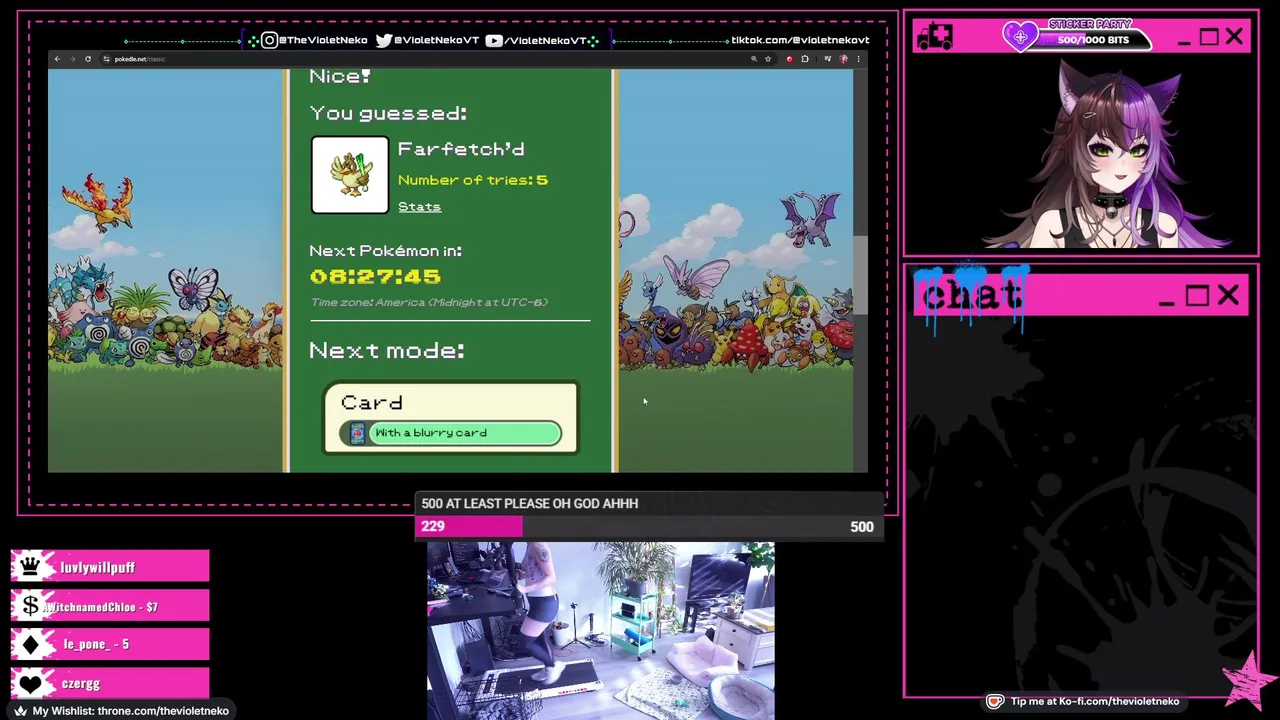This screenshot has width=1280, height=720.
Task: Click the chat title text
Action: pyautogui.click(x=971, y=296)
